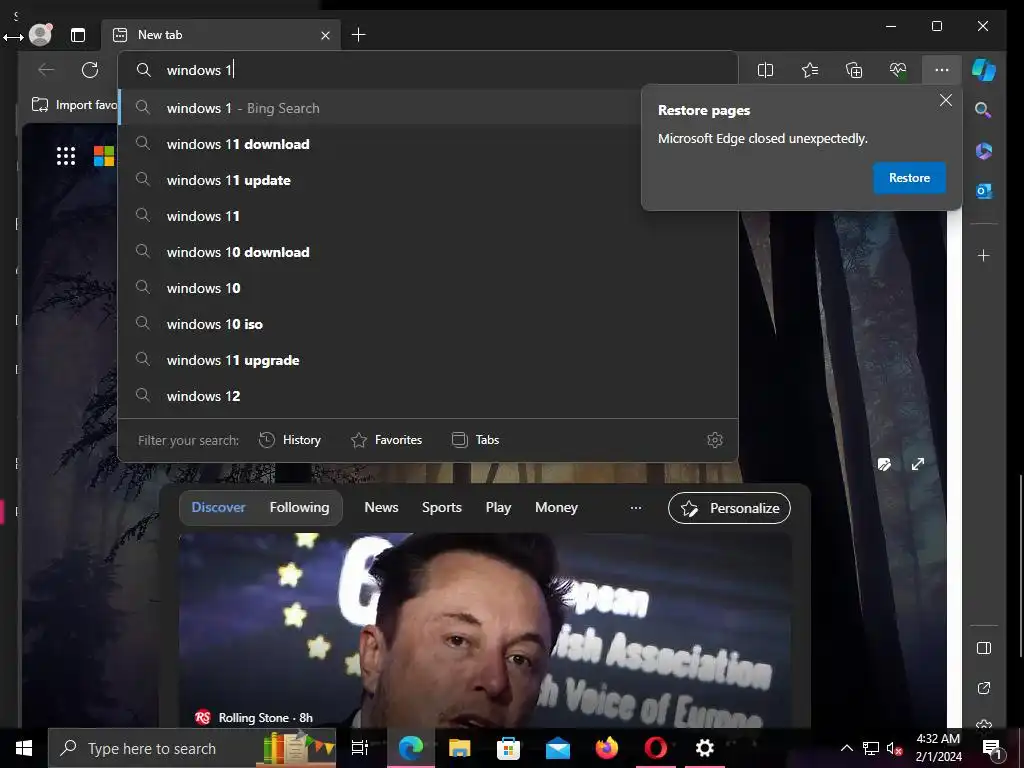Launch Firefox from the taskbar

pyautogui.click(x=607, y=748)
